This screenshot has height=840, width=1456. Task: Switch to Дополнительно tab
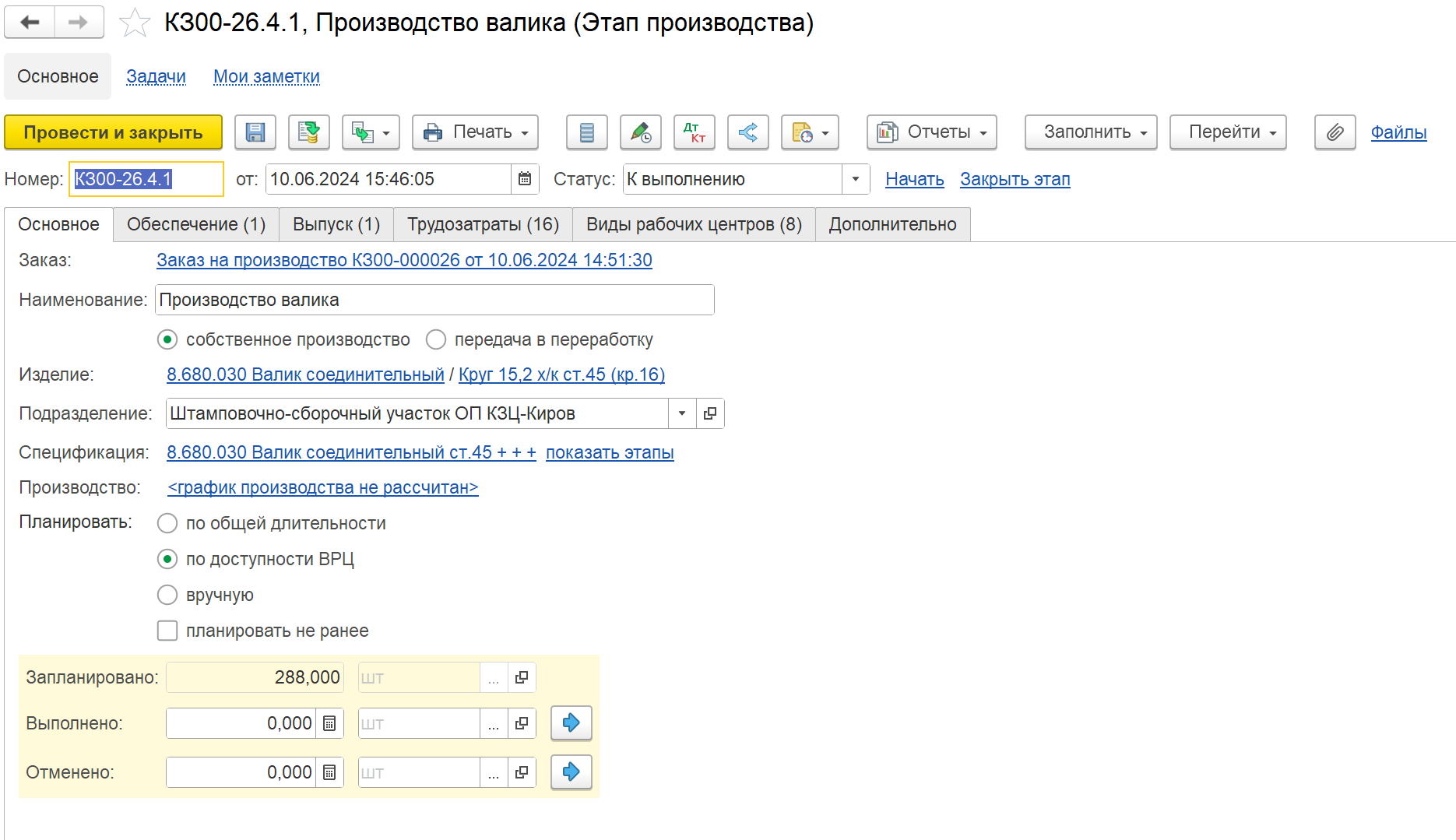(892, 224)
